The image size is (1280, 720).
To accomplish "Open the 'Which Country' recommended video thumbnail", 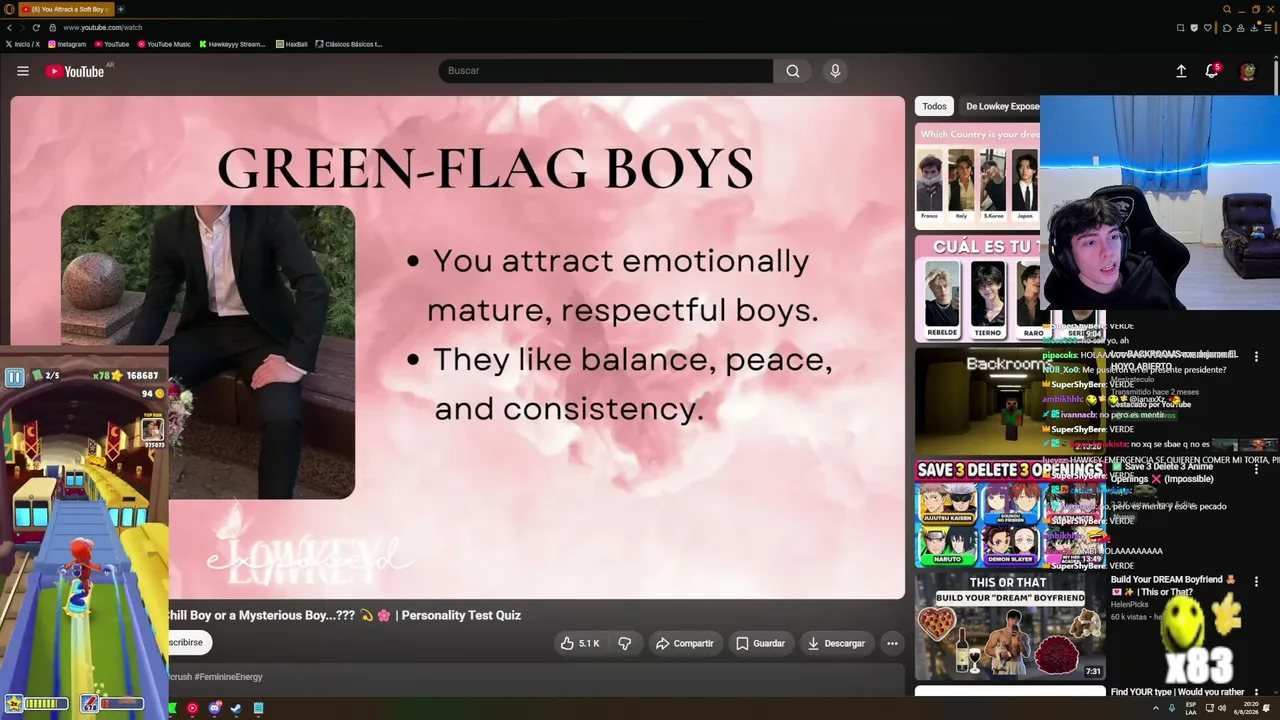I will click(x=977, y=176).
